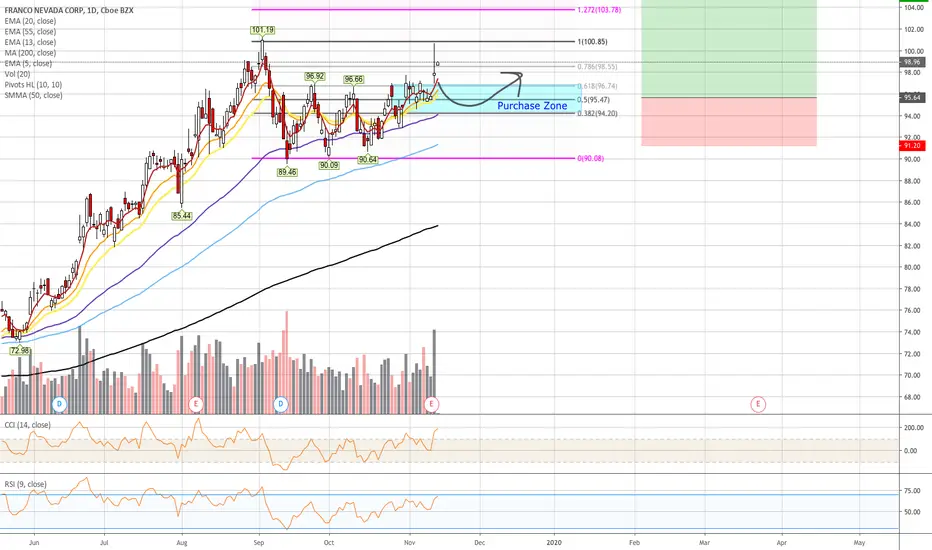Select the 0(90.08) Fibonacci level label
The width and height of the screenshot is (932, 550).
[x=591, y=159]
